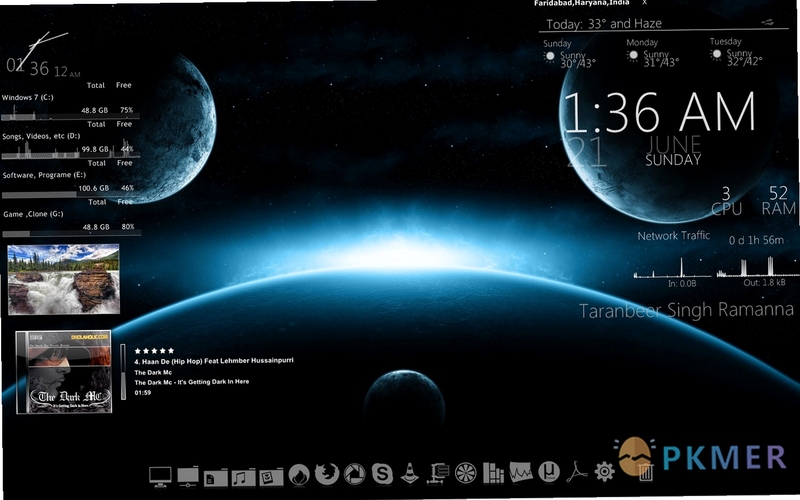
Task: Open the Pictures folder dock icon
Action: tap(271, 477)
